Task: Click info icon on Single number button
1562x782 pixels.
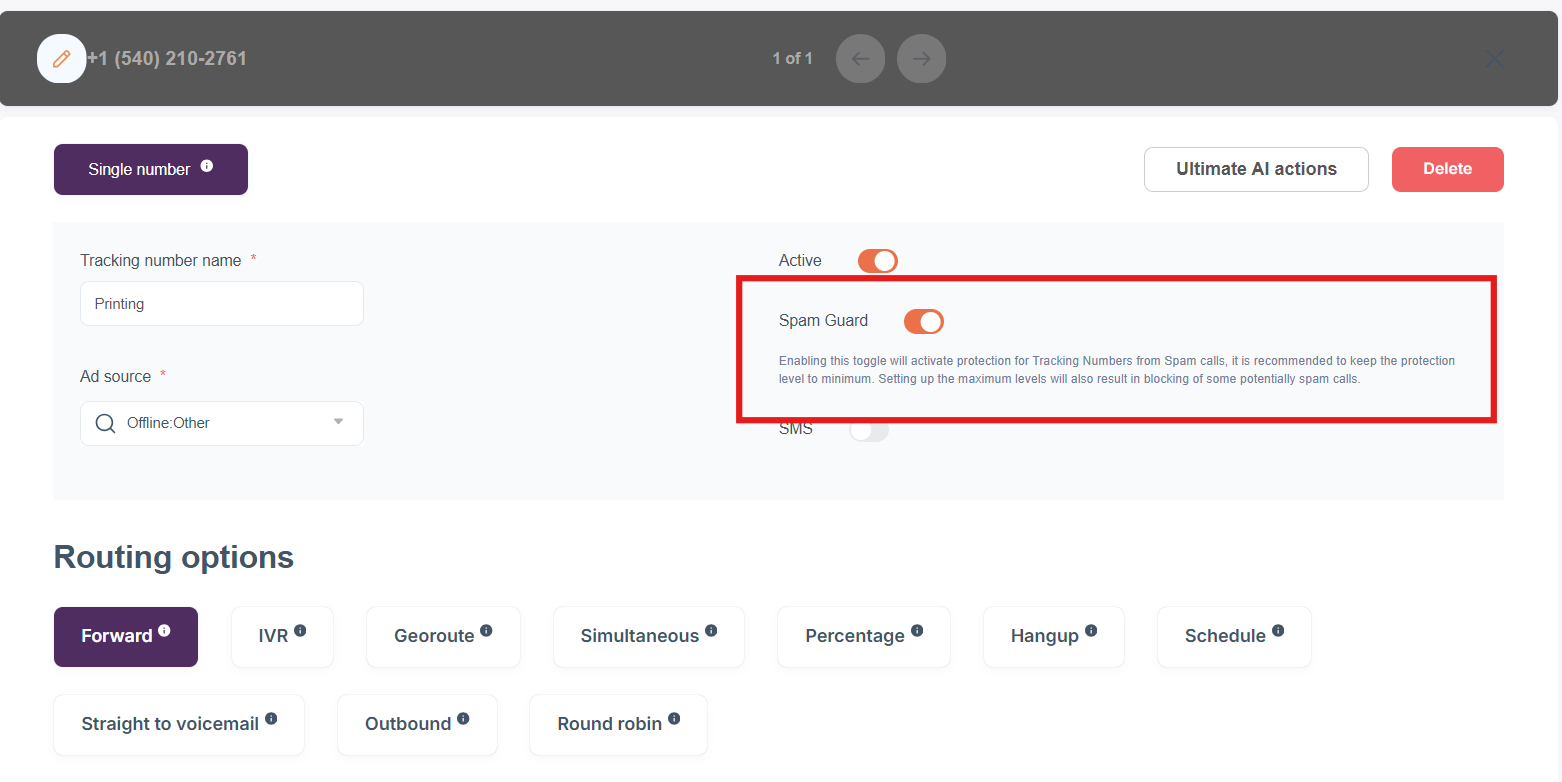Action: 207,166
